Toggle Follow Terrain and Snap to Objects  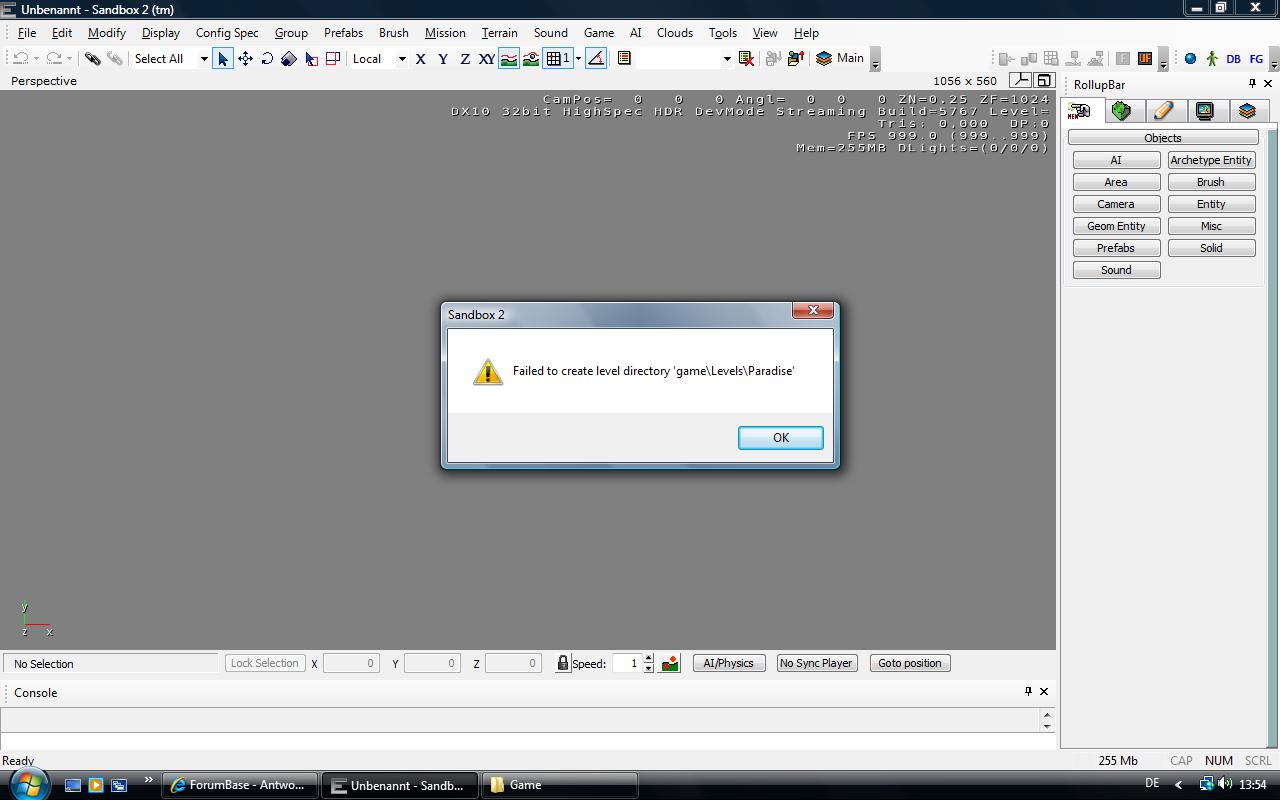click(x=531, y=59)
